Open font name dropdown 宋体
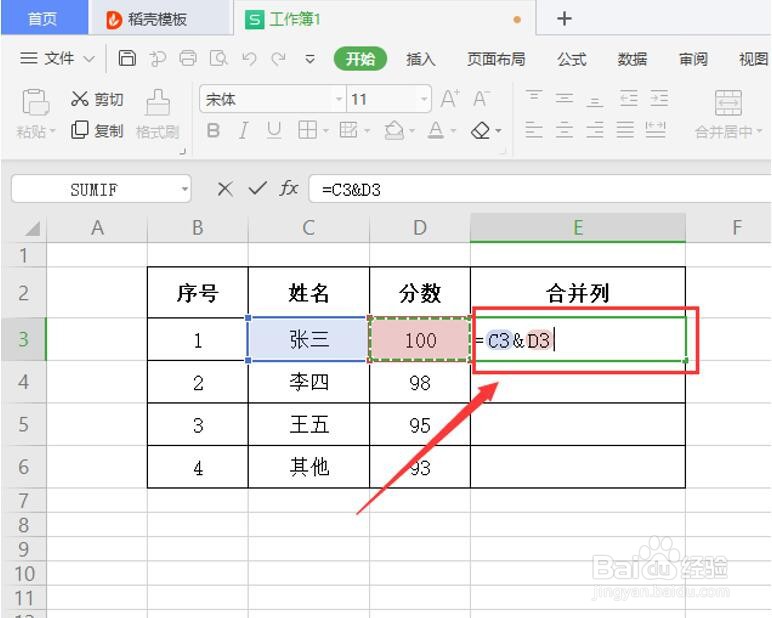772x618 pixels. [339, 99]
